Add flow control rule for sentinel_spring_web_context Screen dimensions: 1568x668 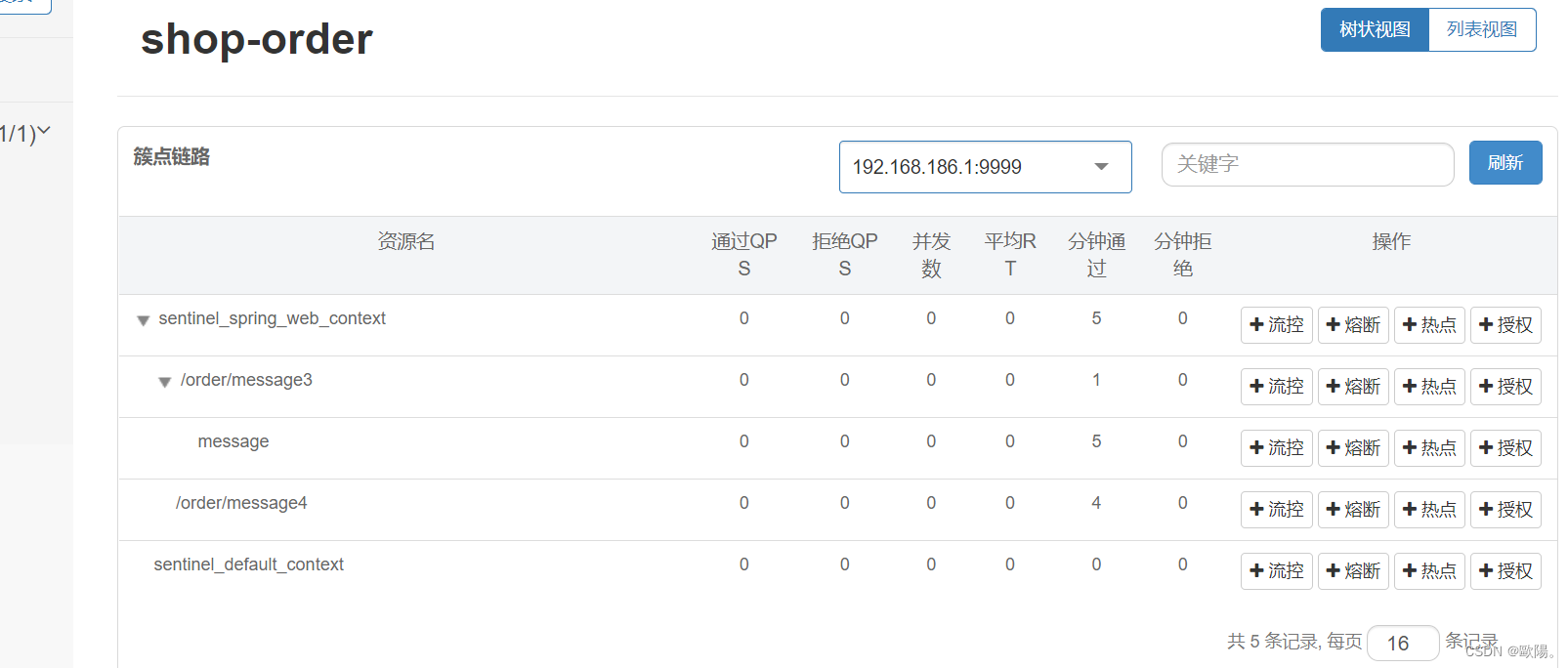(x=1276, y=325)
